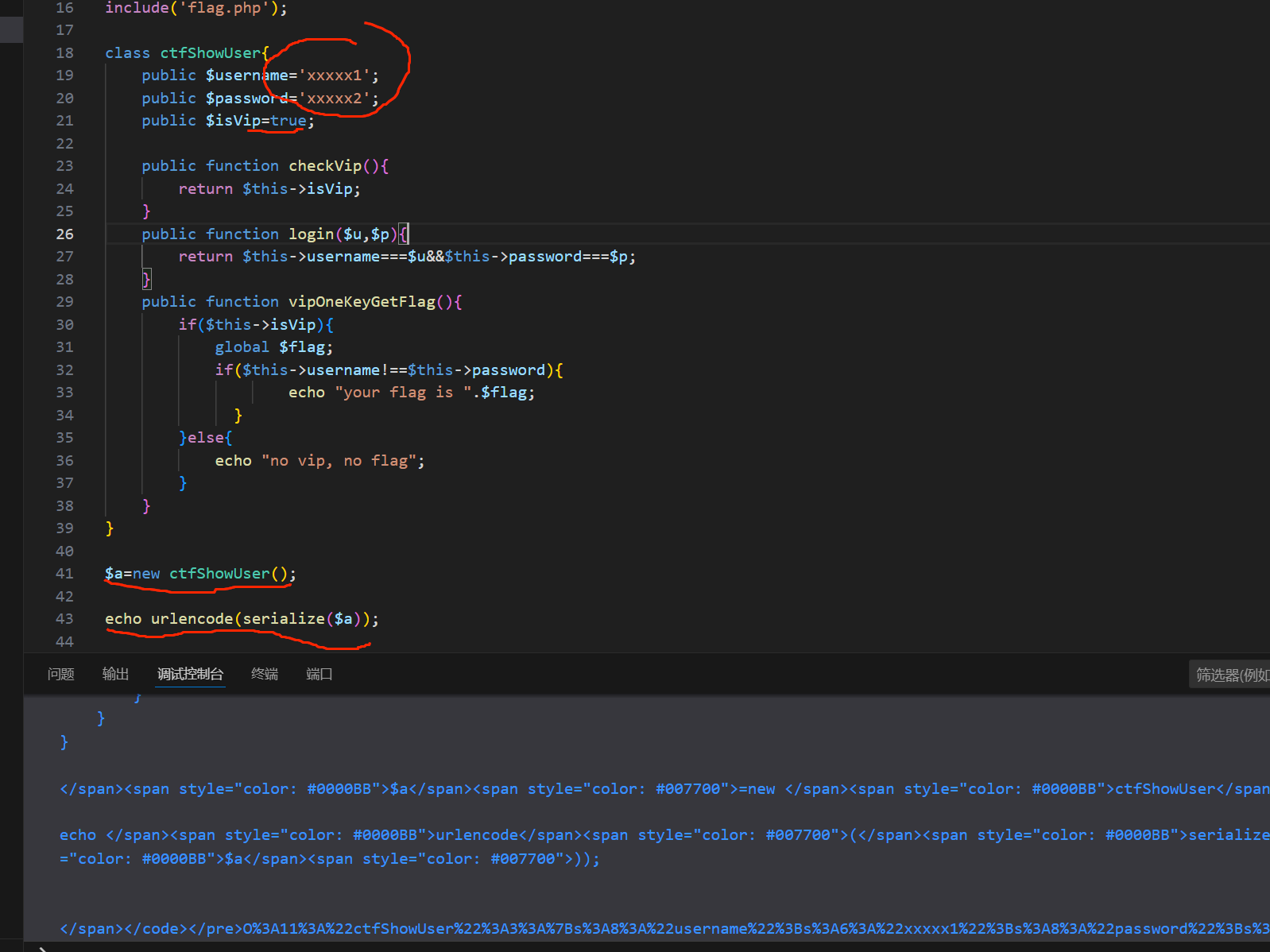The height and width of the screenshot is (952, 1270).
Task: Switch to the 问题 (Problems) tab
Action: pyautogui.click(x=60, y=674)
